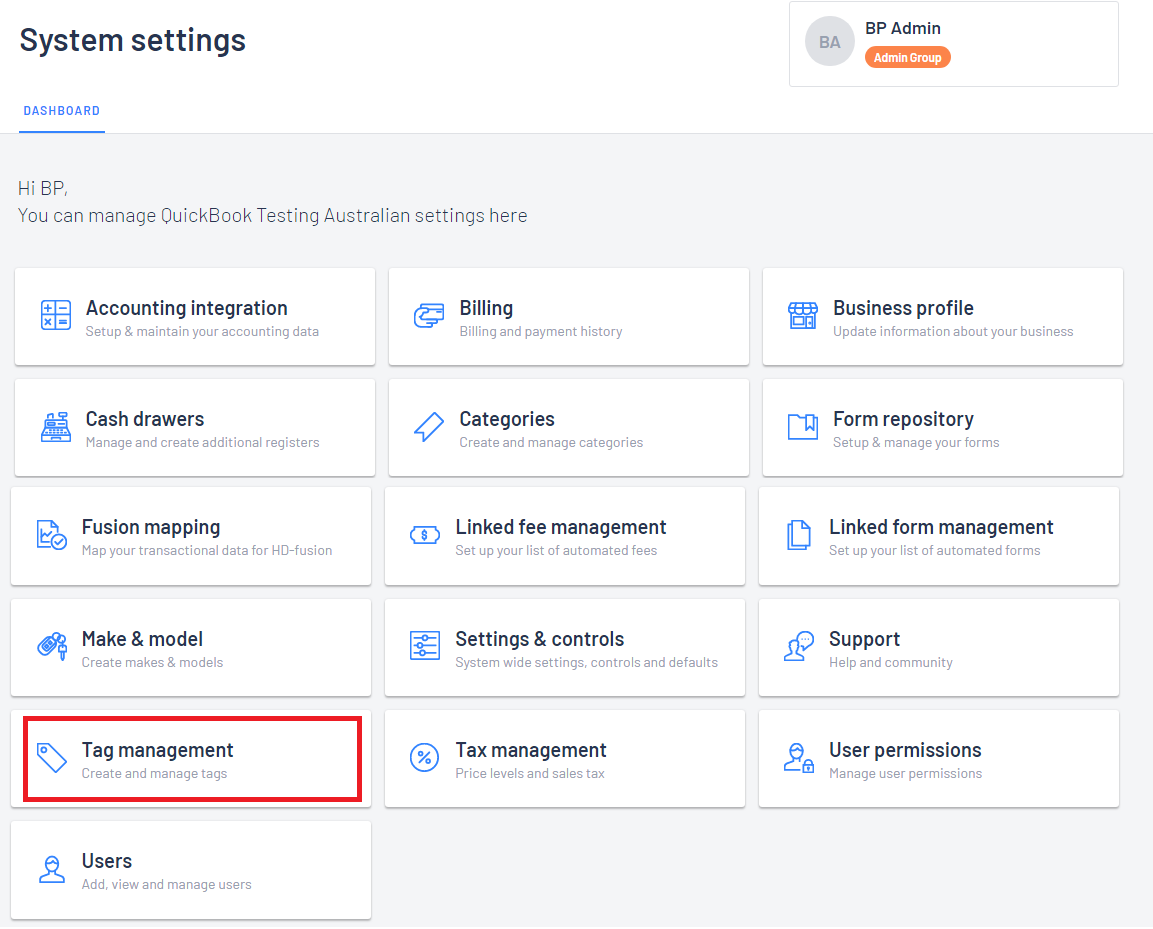Screen dimensions: 1153x929
Task: Click the Tax management percent icon
Action: tap(424, 758)
